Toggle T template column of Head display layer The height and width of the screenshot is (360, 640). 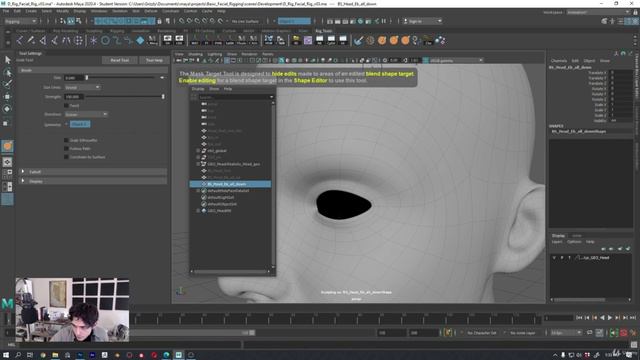[569, 258]
